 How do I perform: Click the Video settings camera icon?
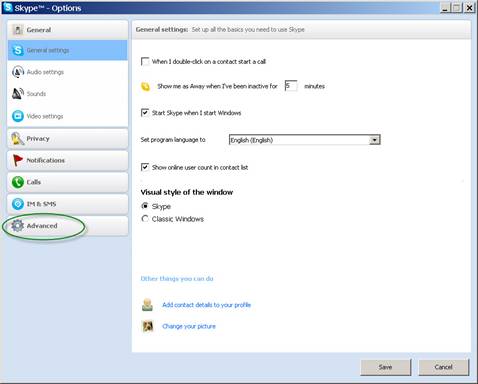pos(18,116)
